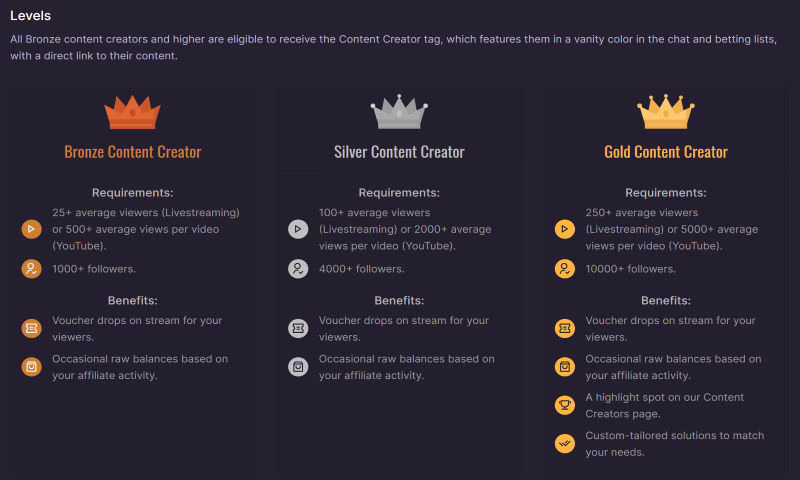This screenshot has height=480, width=800.
Task: Click the Gold Content Creator heading
Action: (x=666, y=152)
